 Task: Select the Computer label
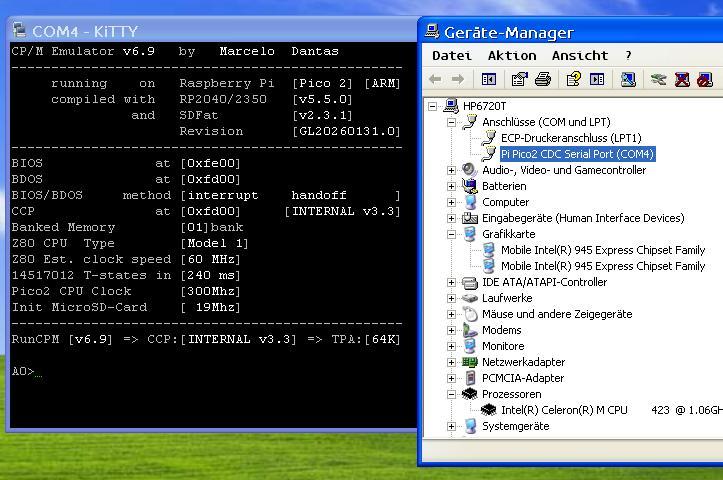point(505,202)
